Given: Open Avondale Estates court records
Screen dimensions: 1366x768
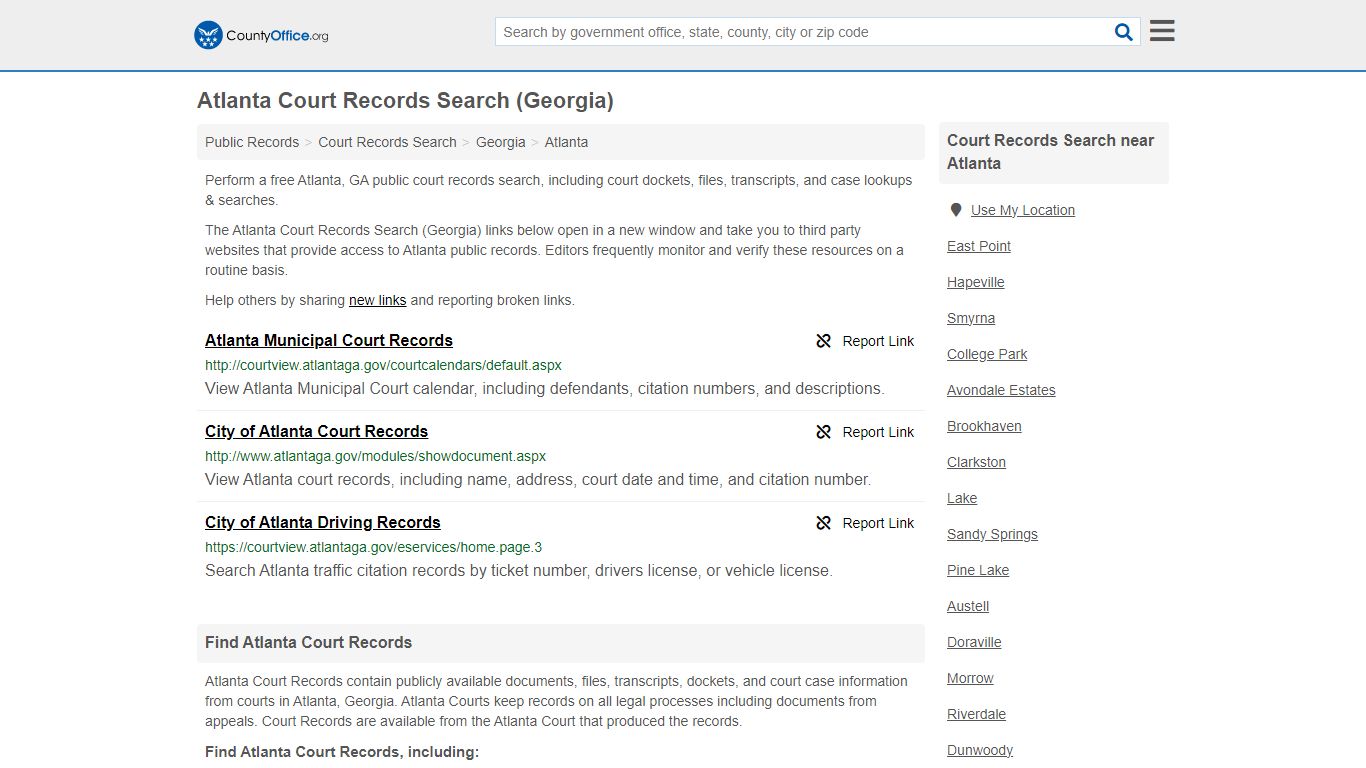Looking at the screenshot, I should 1001,390.
